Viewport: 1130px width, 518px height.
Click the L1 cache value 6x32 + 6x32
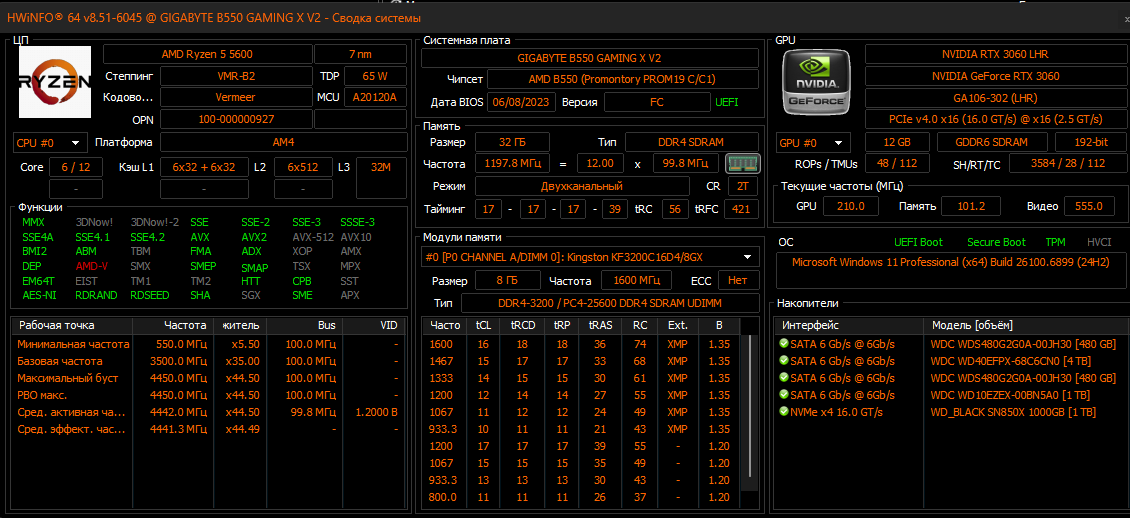(x=204, y=167)
